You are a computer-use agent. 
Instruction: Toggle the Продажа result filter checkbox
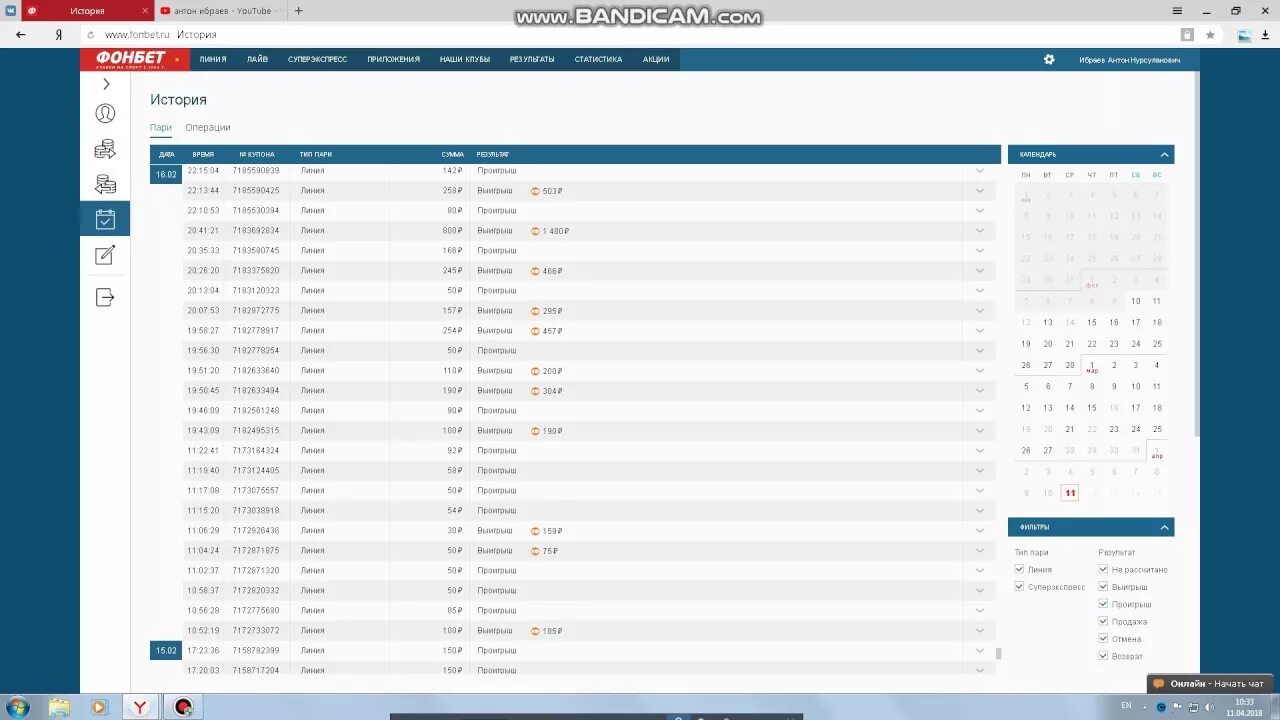pos(1103,621)
